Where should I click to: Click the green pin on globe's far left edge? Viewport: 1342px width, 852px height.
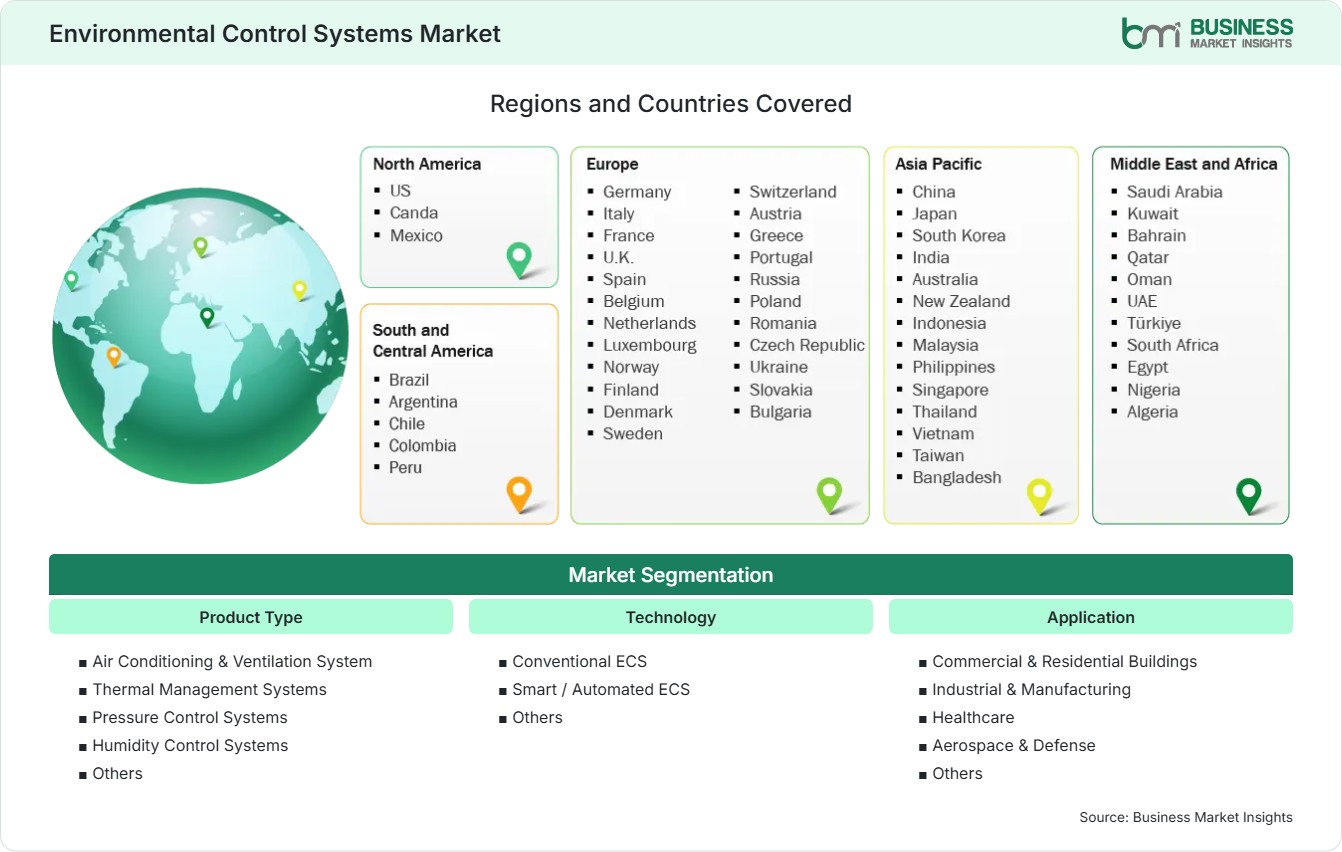coord(71,280)
